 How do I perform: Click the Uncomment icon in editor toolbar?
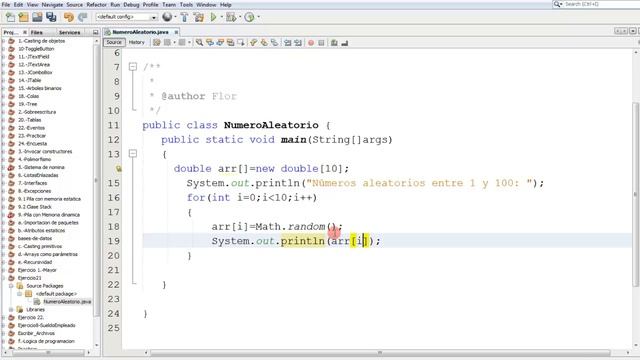pyautogui.click(x=344, y=42)
